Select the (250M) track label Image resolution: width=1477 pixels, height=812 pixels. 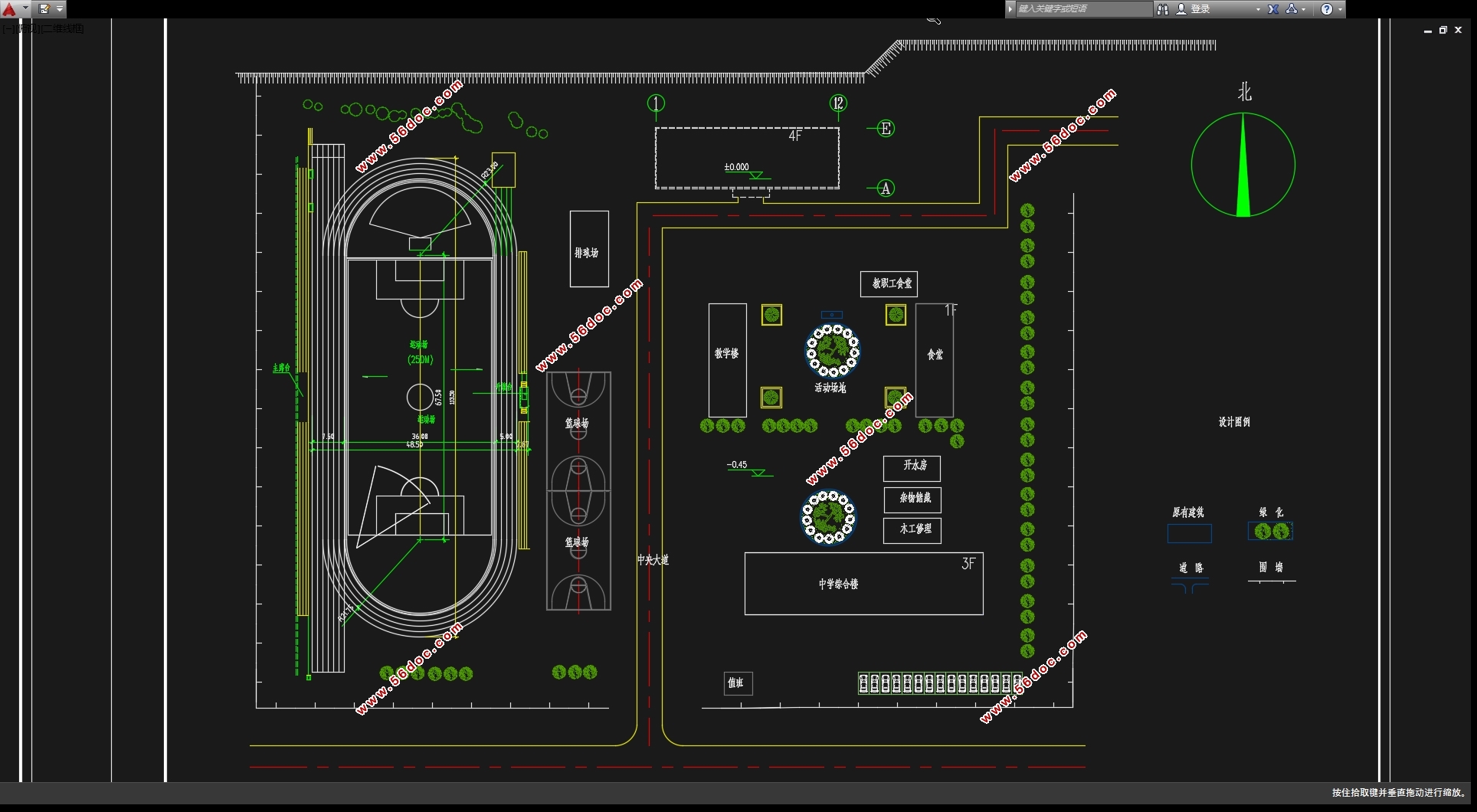point(420,359)
